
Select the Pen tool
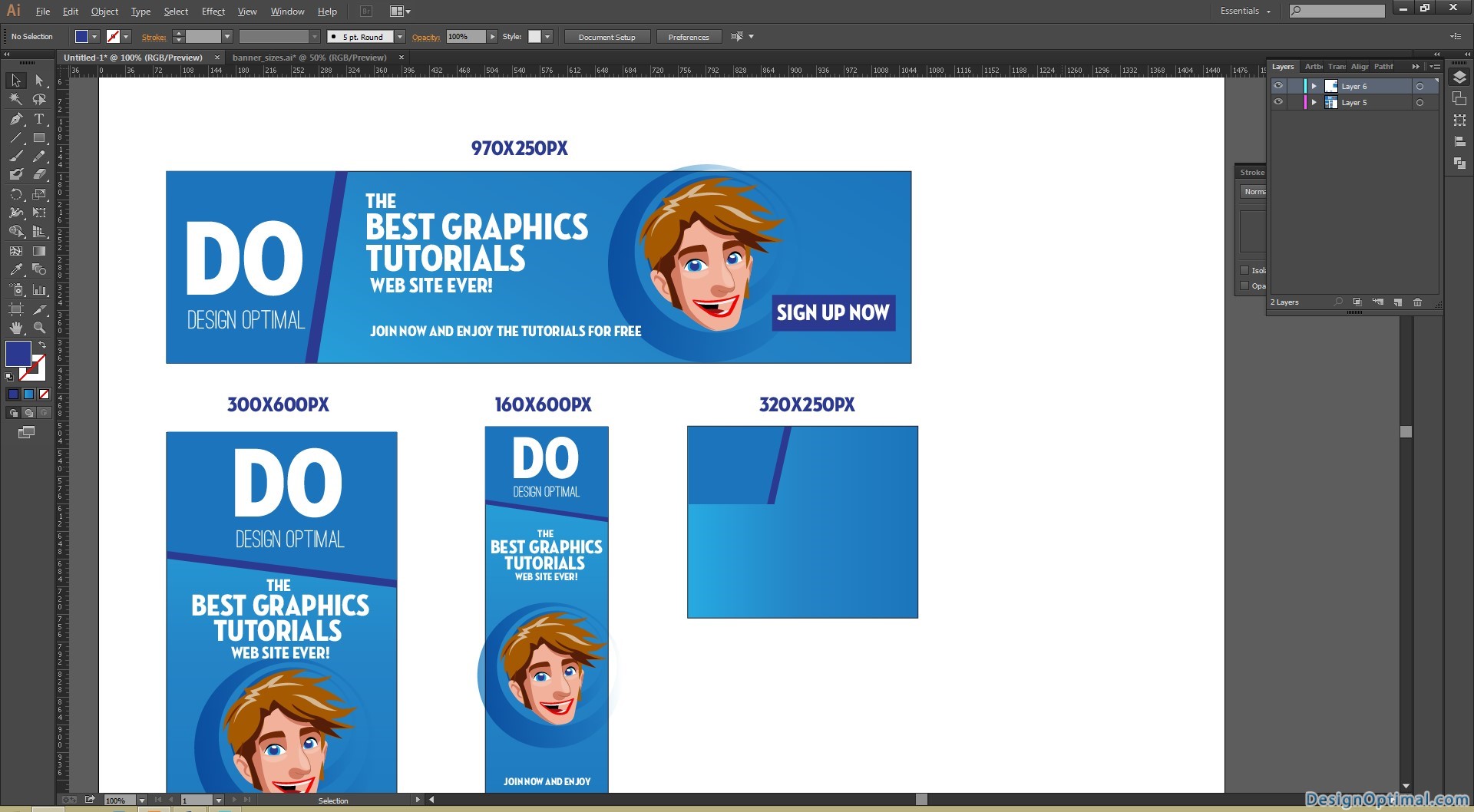(15, 119)
